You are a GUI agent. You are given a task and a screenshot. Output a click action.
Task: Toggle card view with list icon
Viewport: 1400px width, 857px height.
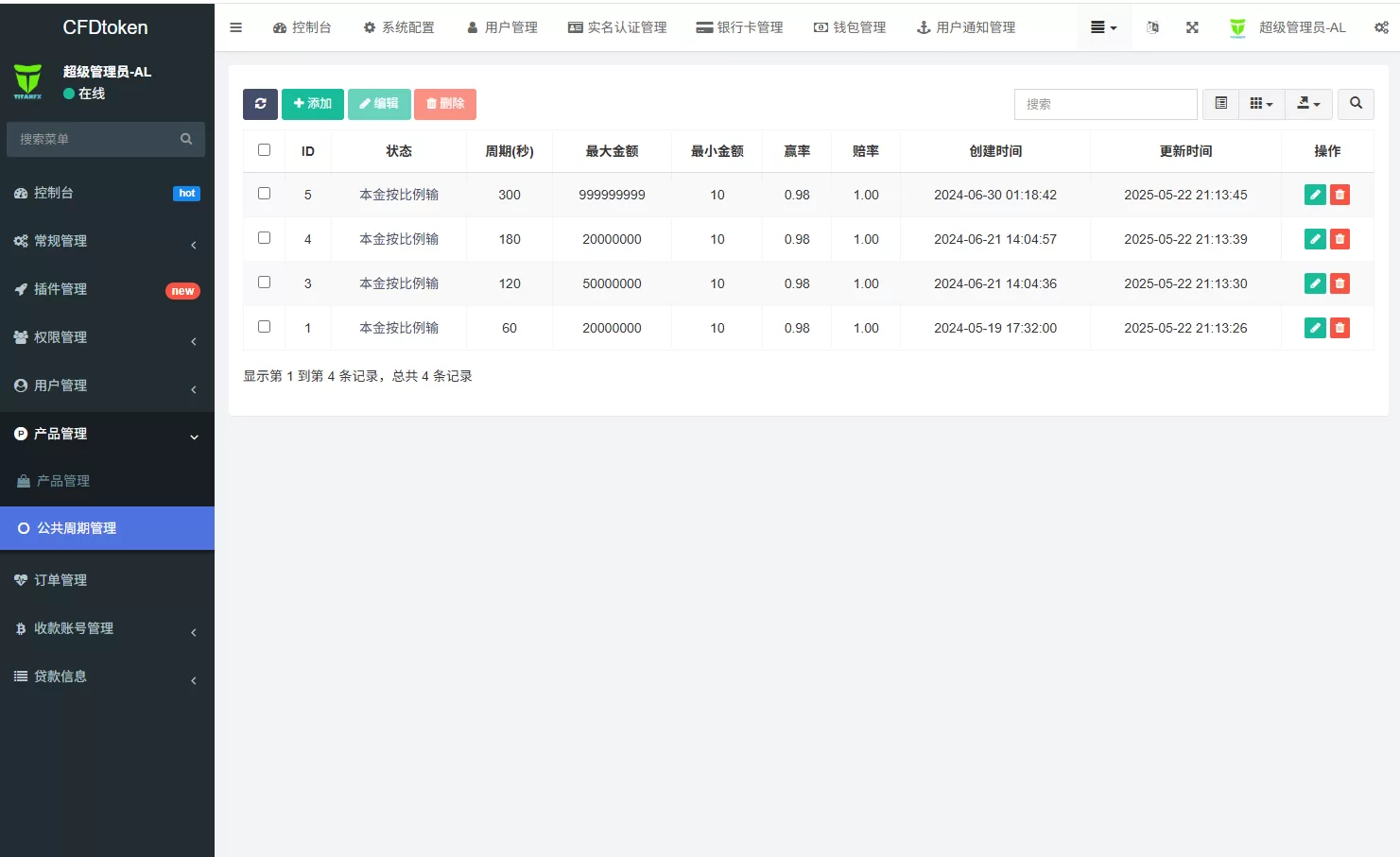(1219, 104)
